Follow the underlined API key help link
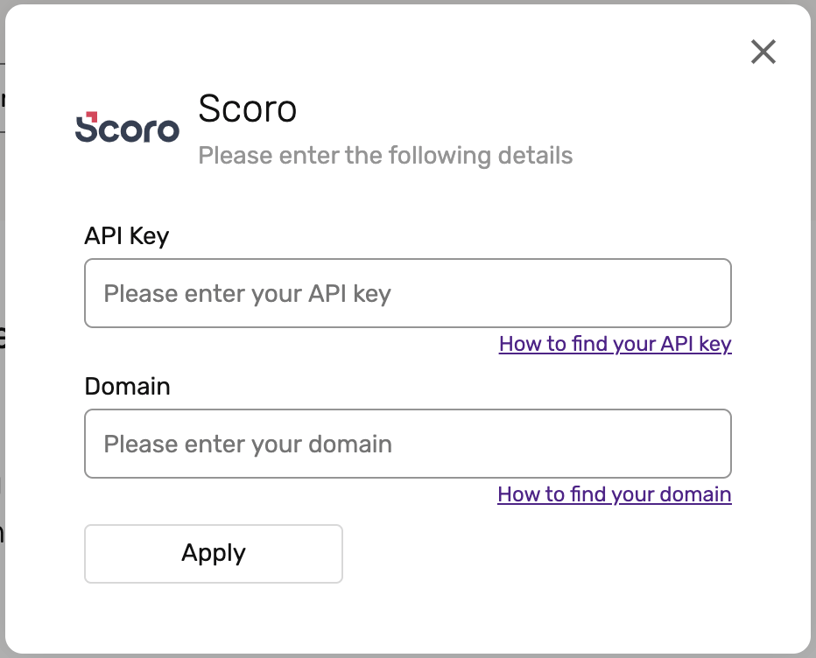 click(x=615, y=343)
